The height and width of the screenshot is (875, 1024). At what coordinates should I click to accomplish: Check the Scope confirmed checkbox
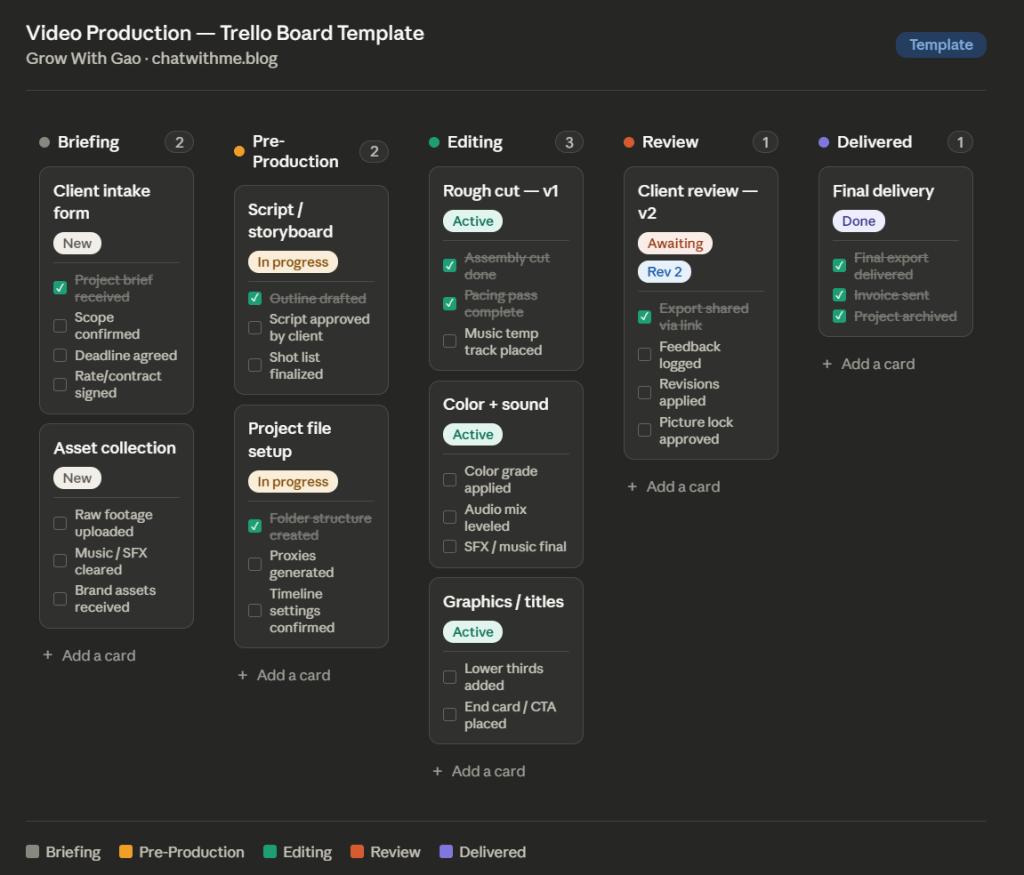tap(60, 326)
